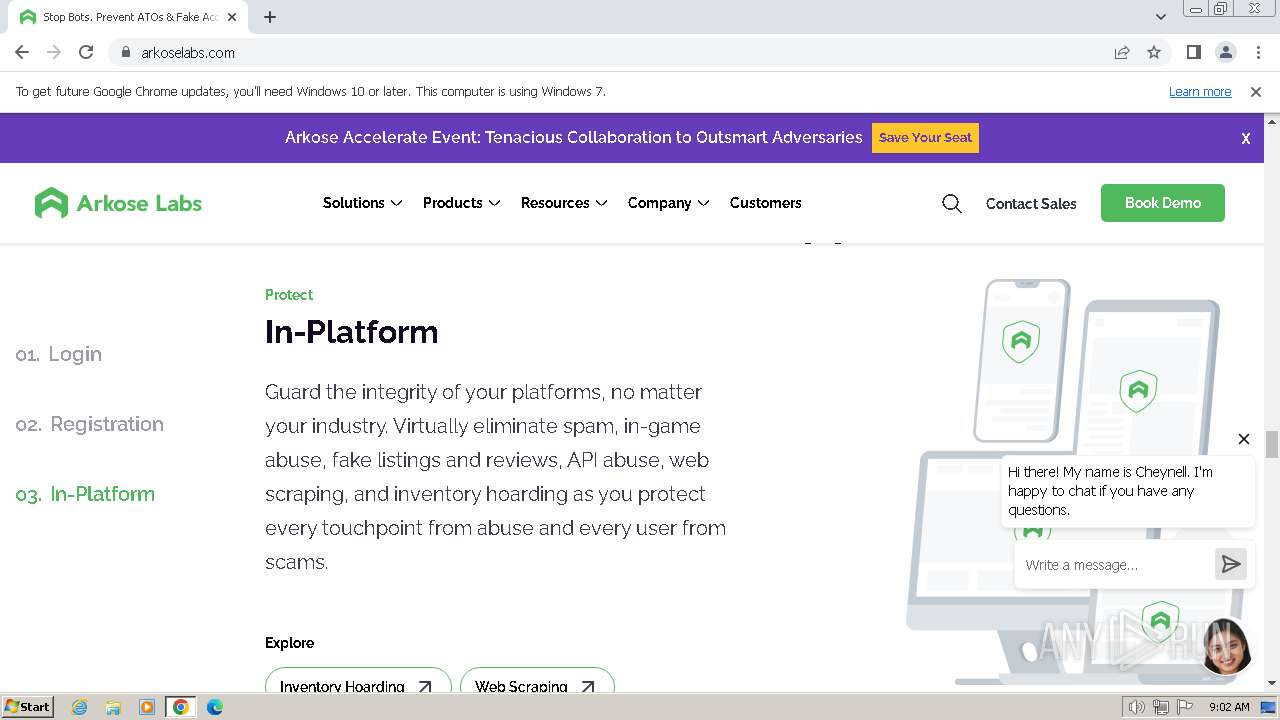Click the Arkose Labs logo

coord(118,203)
